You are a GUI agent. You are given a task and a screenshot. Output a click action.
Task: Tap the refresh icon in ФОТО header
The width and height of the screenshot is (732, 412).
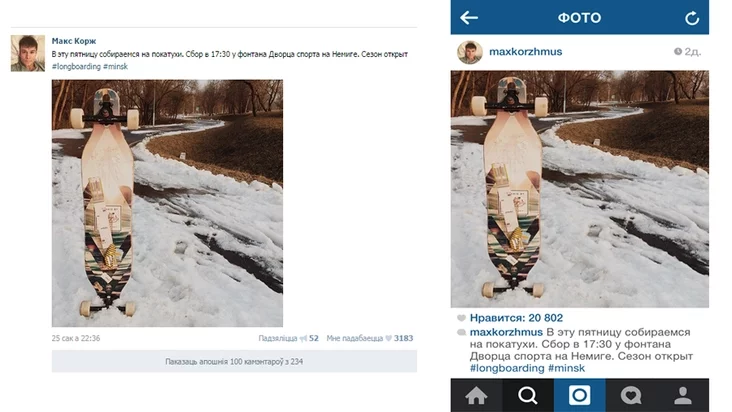(x=691, y=18)
